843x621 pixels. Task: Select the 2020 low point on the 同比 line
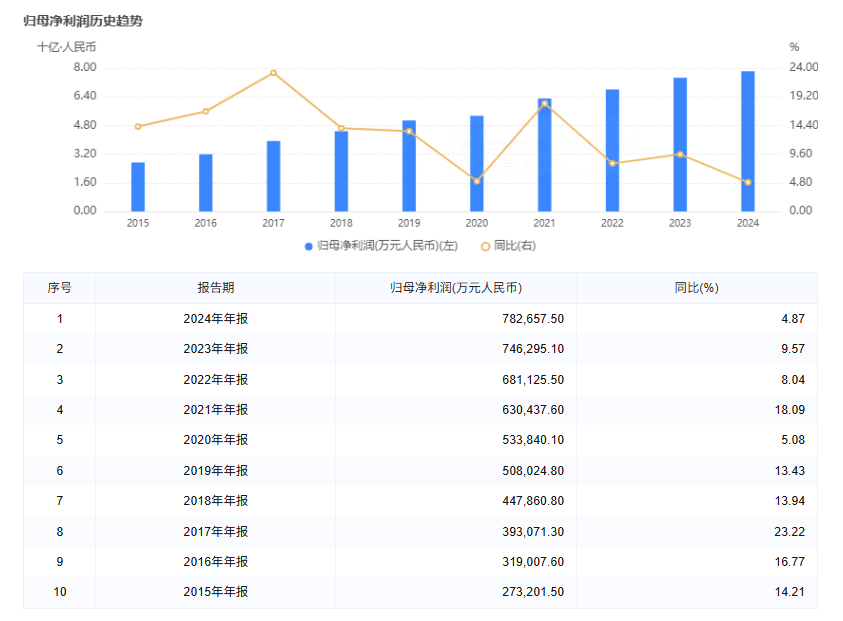coord(477,181)
